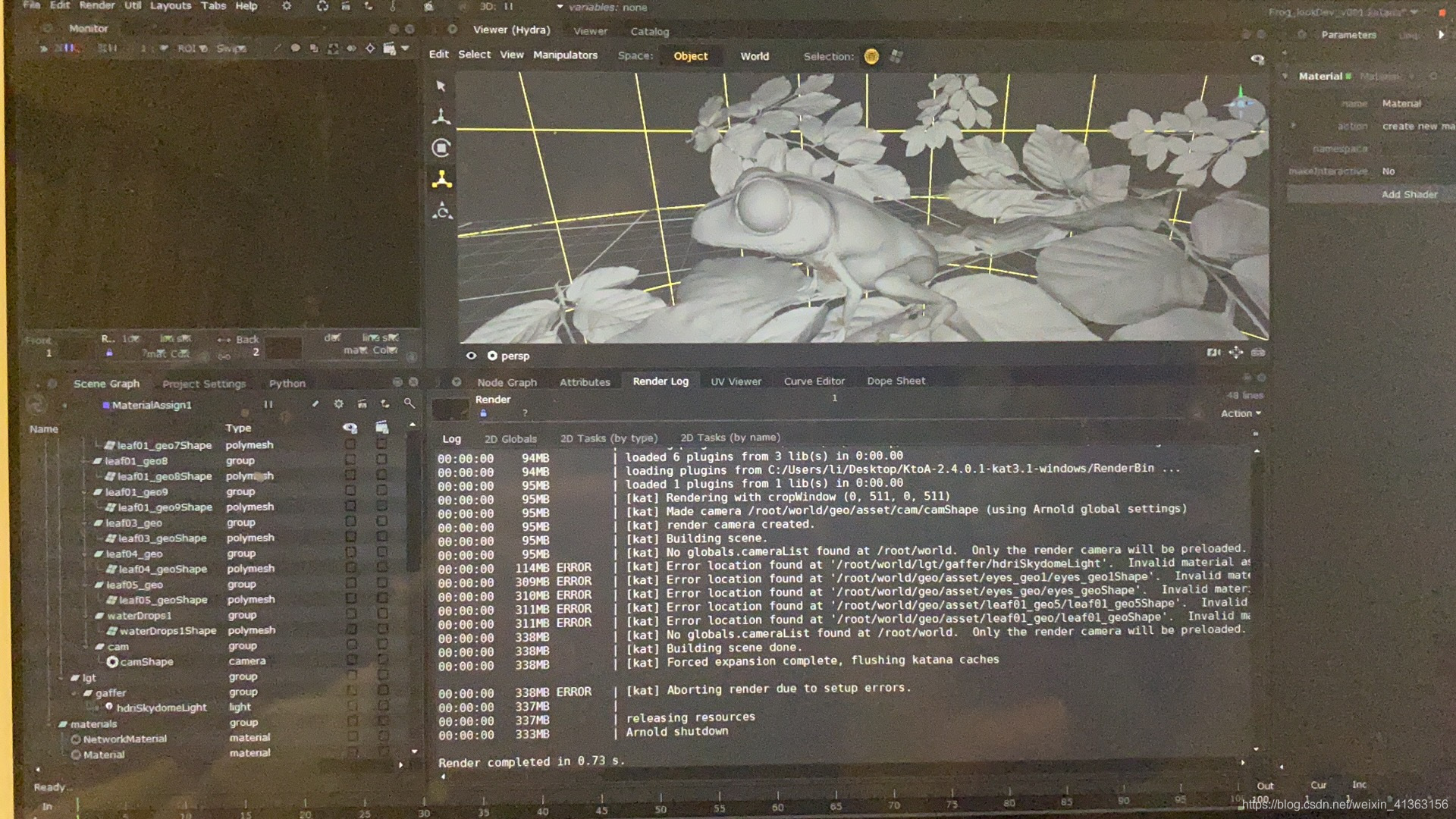This screenshot has width=1456, height=819.
Task: Click the sphere selection mode icon
Action: tap(871, 56)
